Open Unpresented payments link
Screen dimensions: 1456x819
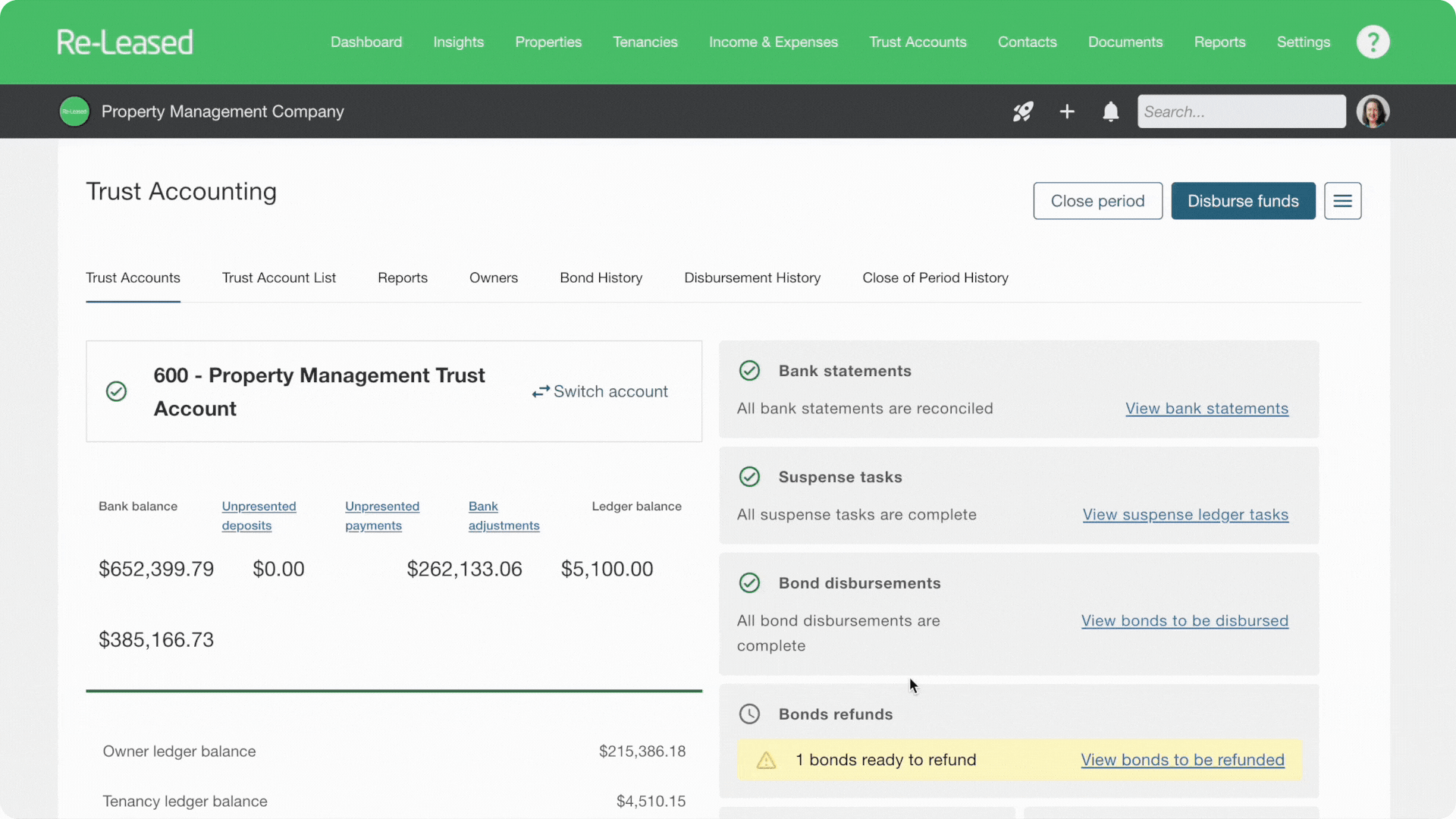382,516
